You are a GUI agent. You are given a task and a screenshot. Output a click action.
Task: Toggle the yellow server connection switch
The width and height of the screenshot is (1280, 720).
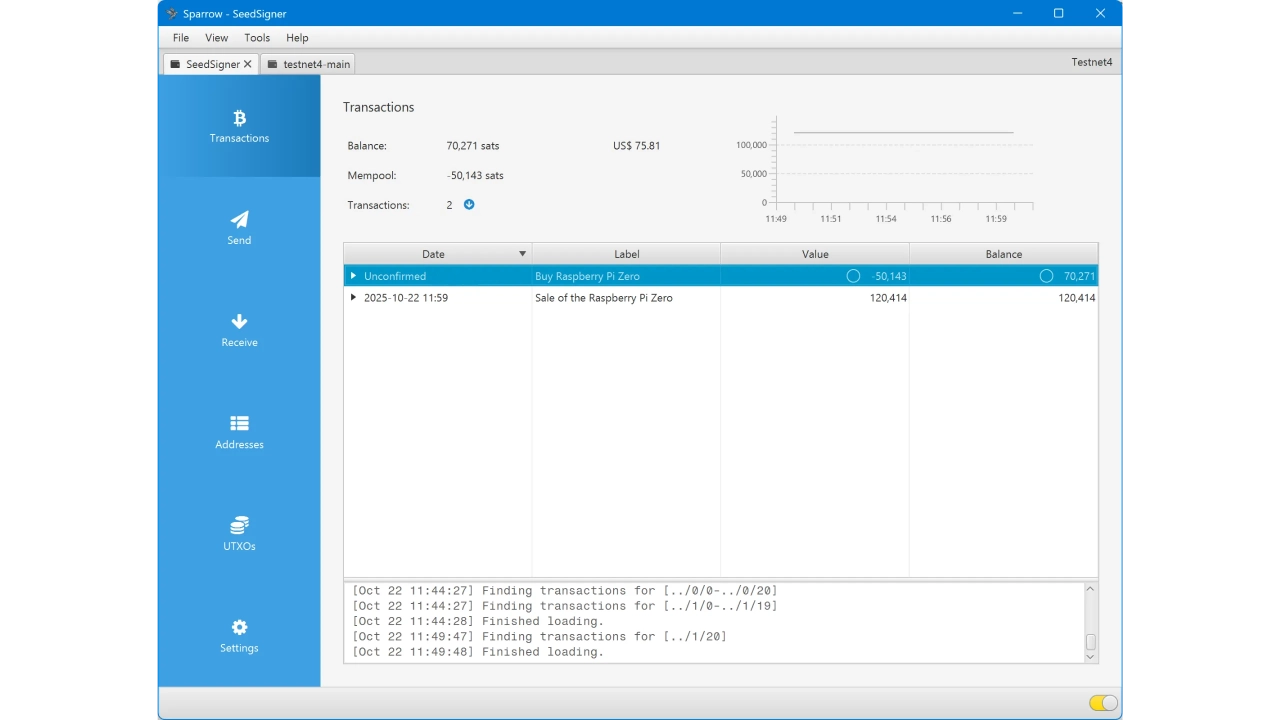(x=1103, y=703)
